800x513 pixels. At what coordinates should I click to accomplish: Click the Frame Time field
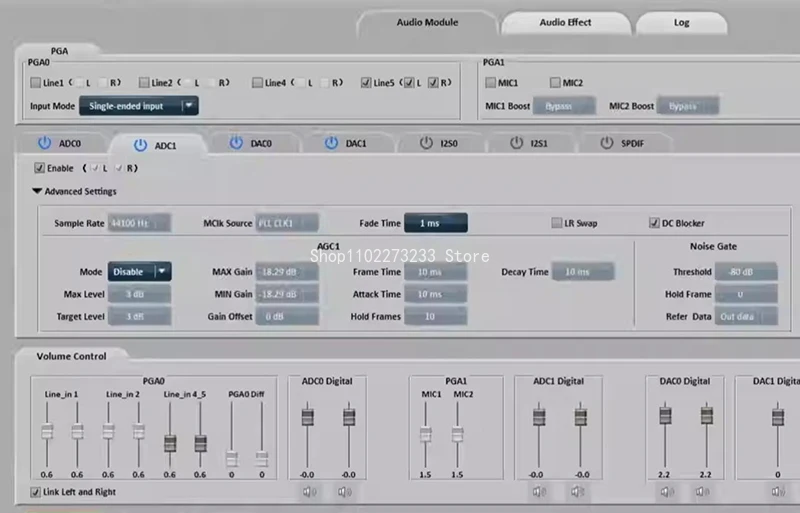[436, 272]
